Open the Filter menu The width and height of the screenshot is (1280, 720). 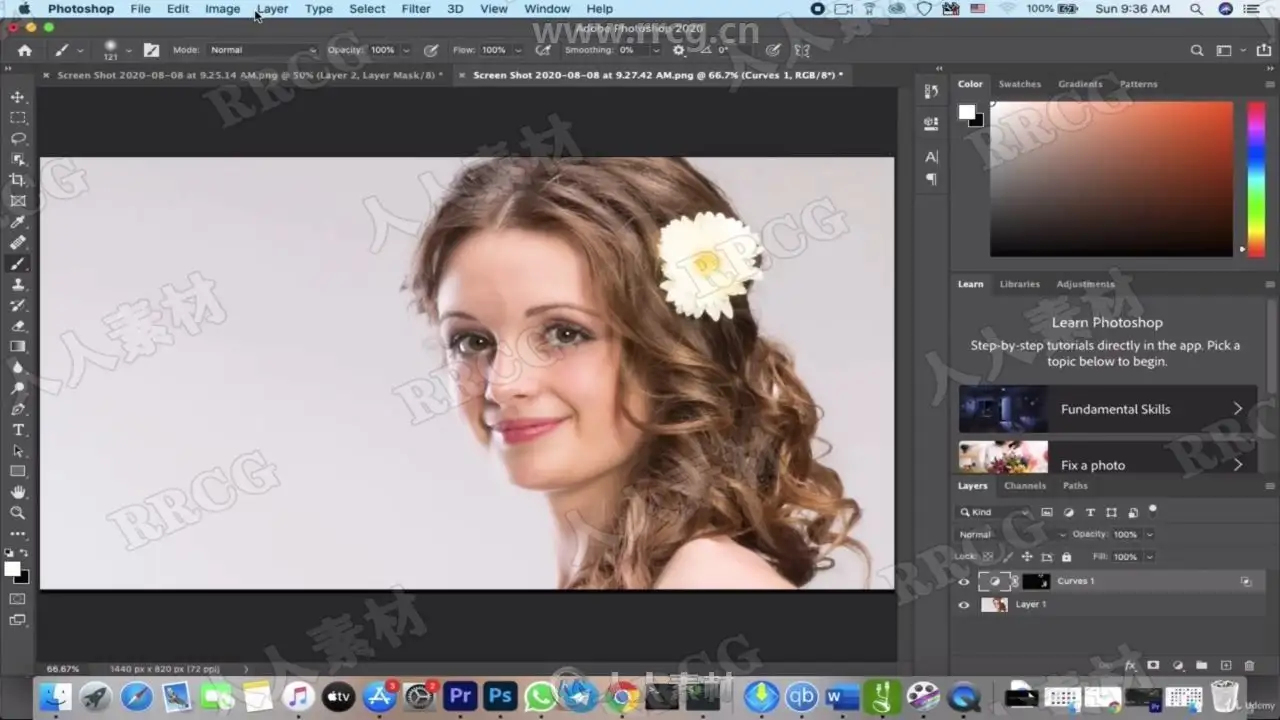point(415,9)
